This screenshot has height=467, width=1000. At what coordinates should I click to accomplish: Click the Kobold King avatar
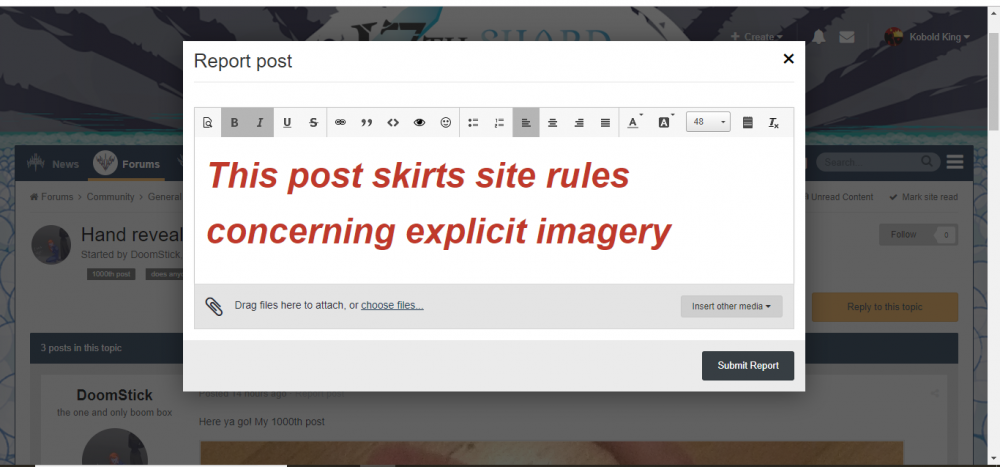pos(894,37)
